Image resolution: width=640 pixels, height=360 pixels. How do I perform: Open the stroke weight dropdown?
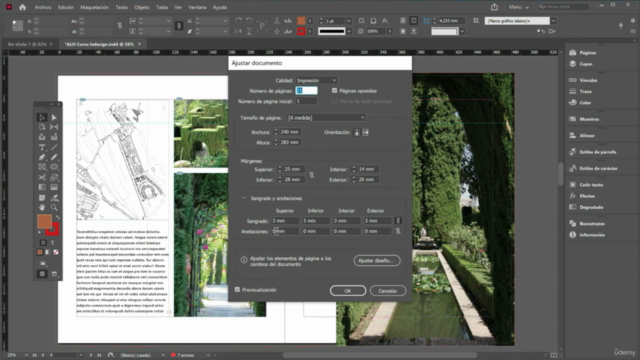349,21
